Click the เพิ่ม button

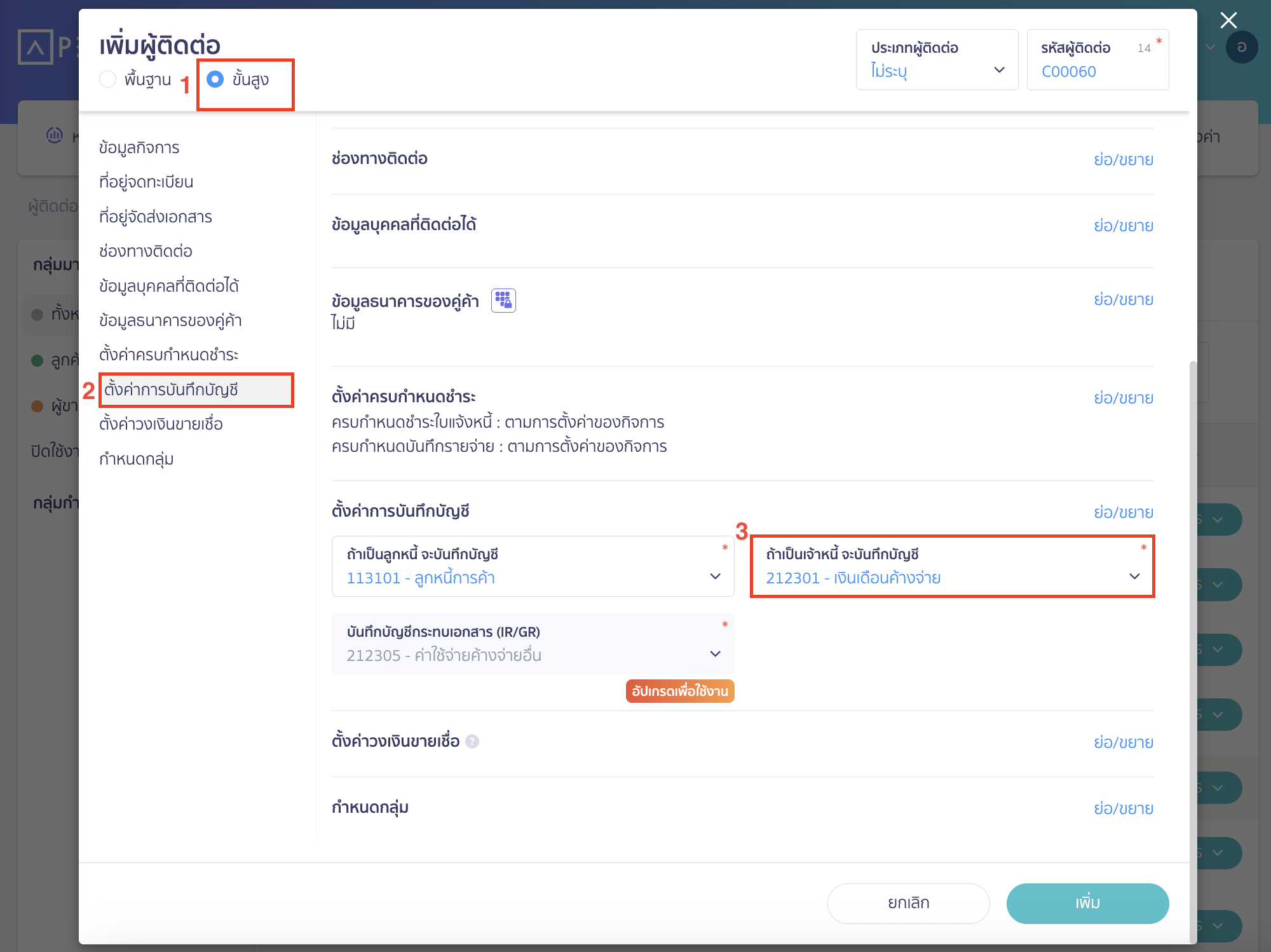[x=1087, y=903]
